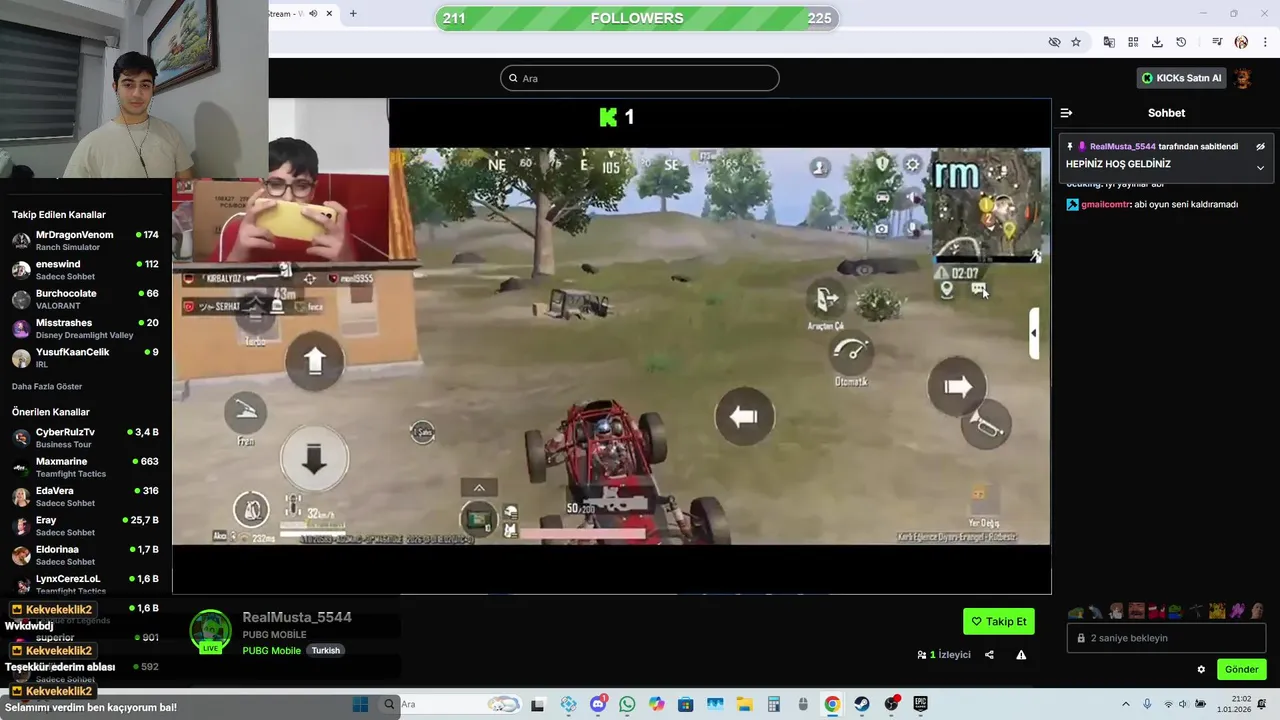This screenshot has width=1280, height=720.
Task: Open the Maxmarine recommended channel
Action: pyautogui.click(x=86, y=467)
